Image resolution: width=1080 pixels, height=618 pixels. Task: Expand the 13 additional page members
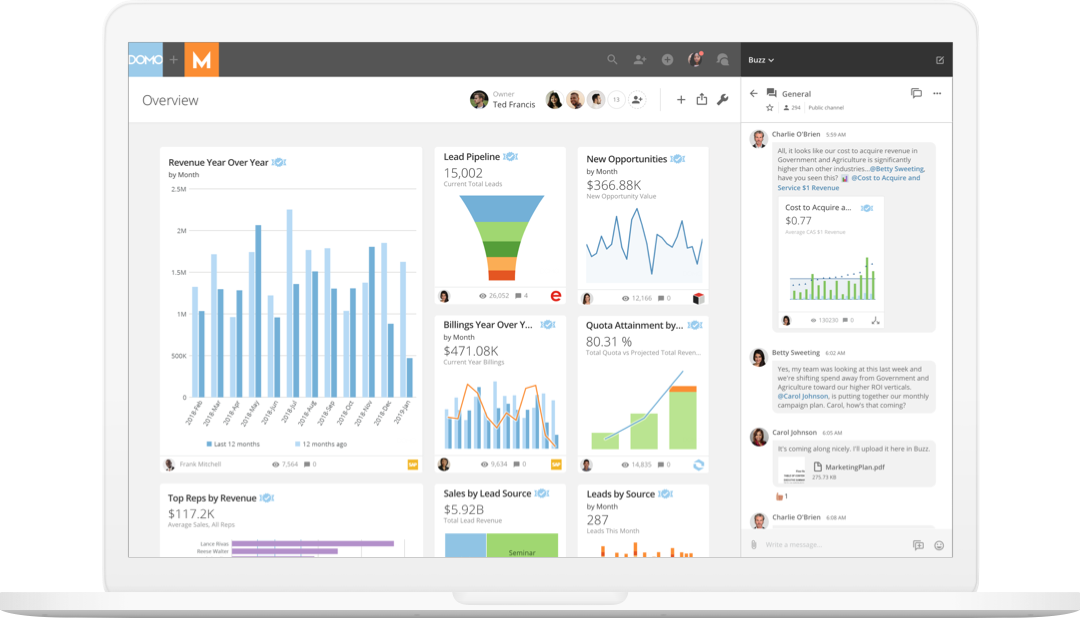[x=616, y=100]
